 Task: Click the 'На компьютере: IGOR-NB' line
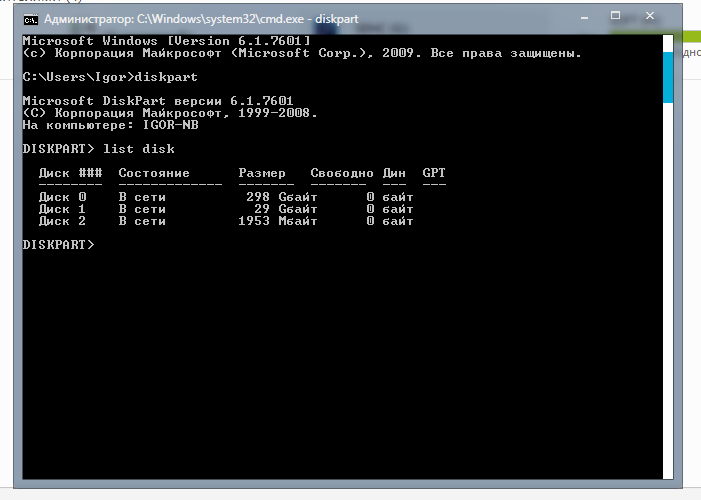pos(110,125)
